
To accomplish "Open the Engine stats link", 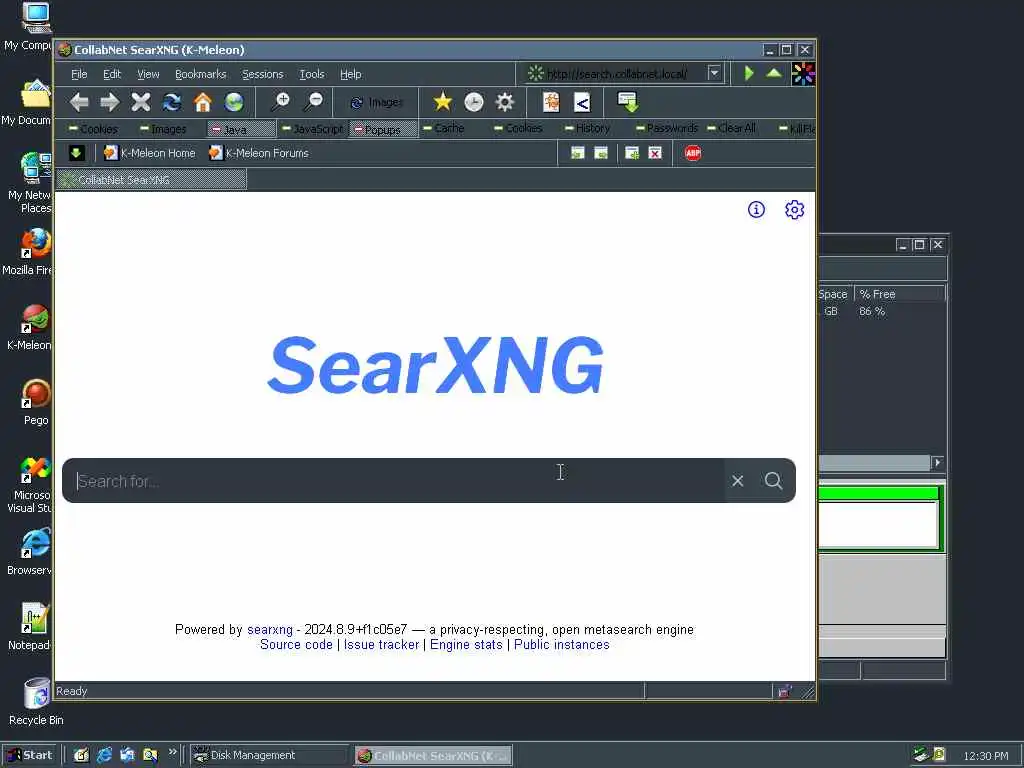I will 466,645.
